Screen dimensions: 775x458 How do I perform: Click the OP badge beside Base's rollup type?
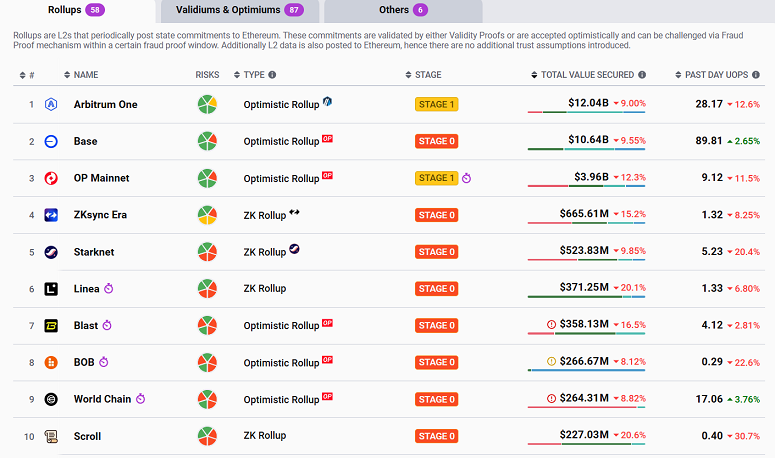pyautogui.click(x=327, y=140)
